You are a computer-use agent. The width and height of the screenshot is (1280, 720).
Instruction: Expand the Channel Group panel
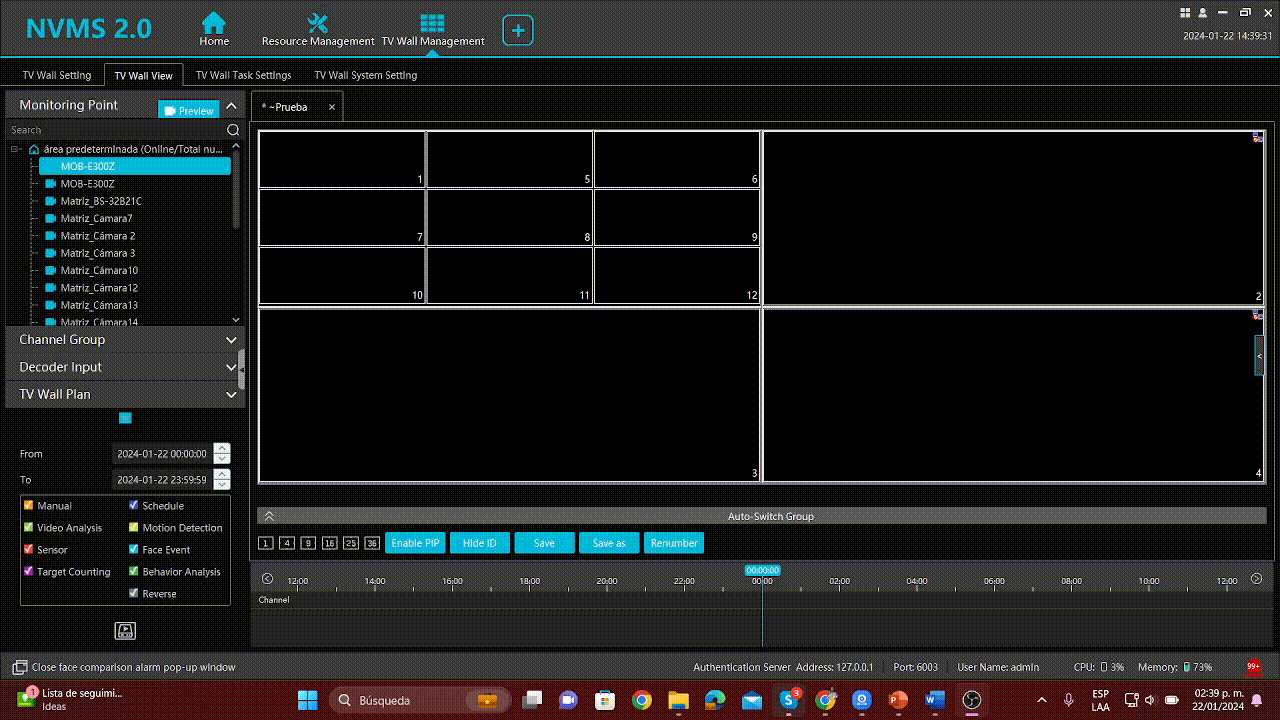[231, 340]
